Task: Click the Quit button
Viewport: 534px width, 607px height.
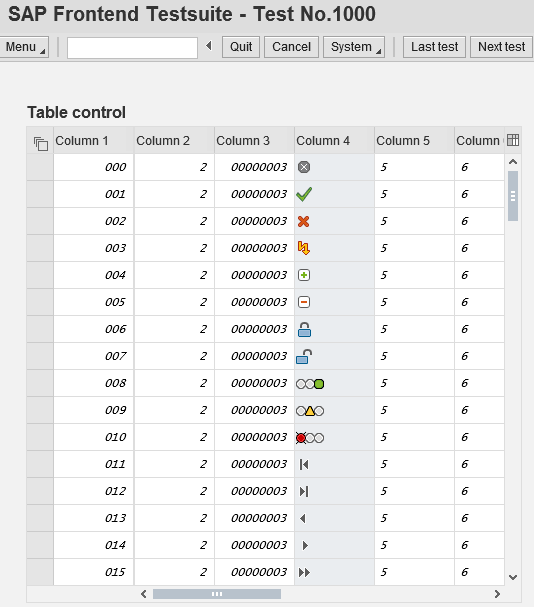Action: pos(241,47)
